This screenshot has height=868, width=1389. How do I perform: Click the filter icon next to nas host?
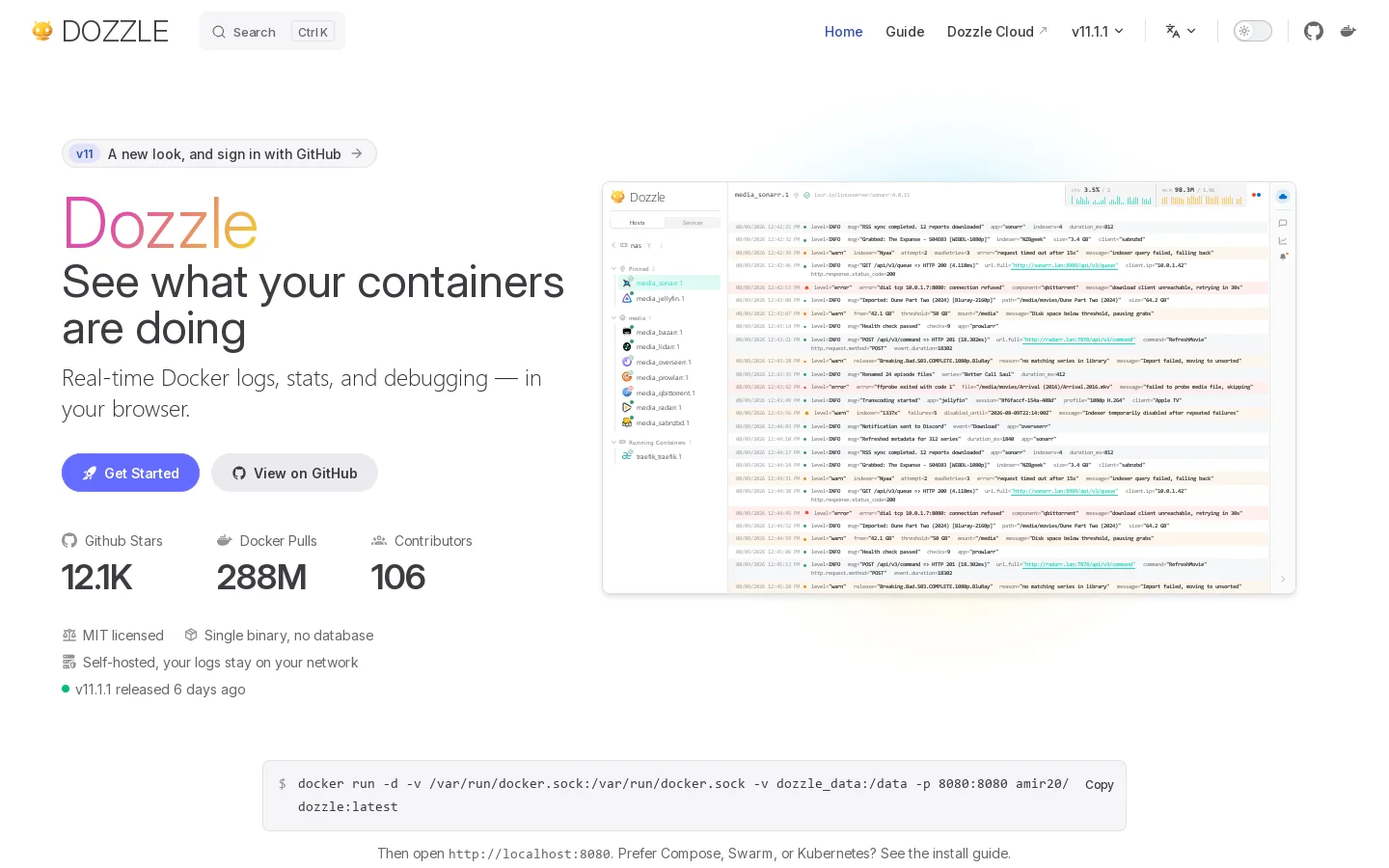[x=649, y=245]
